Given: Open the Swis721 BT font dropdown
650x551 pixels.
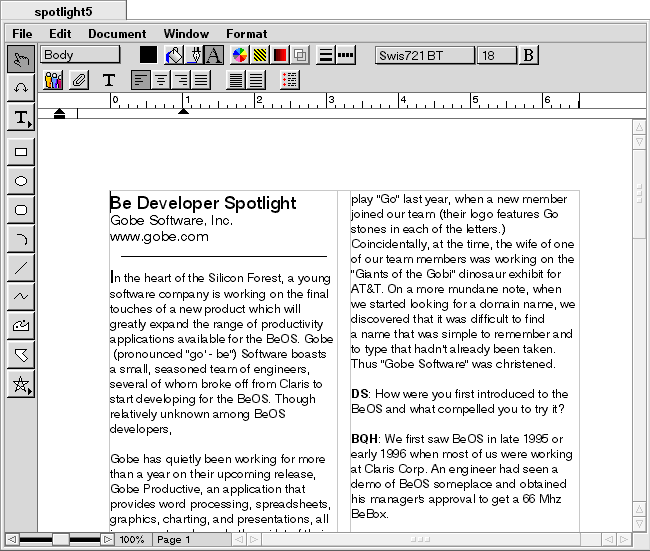Looking at the screenshot, I should pyautogui.click(x=424, y=55).
